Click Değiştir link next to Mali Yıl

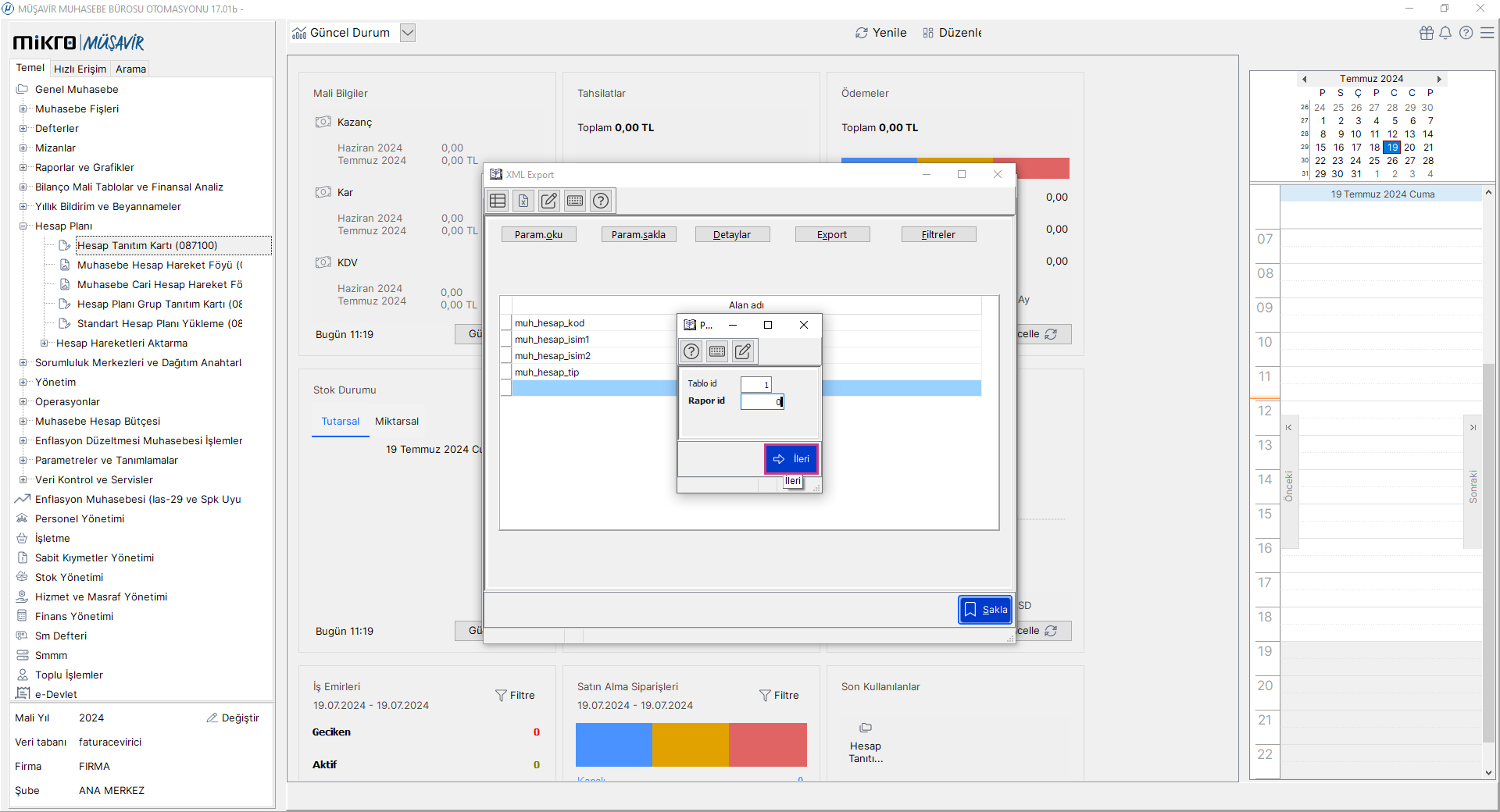(233, 718)
